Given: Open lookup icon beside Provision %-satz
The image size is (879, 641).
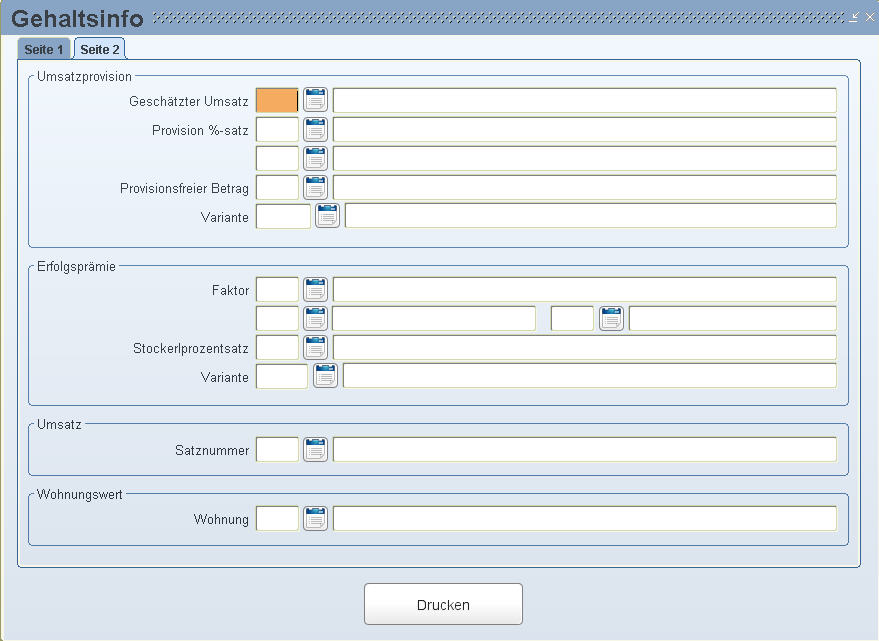Looking at the screenshot, I should click(315, 130).
